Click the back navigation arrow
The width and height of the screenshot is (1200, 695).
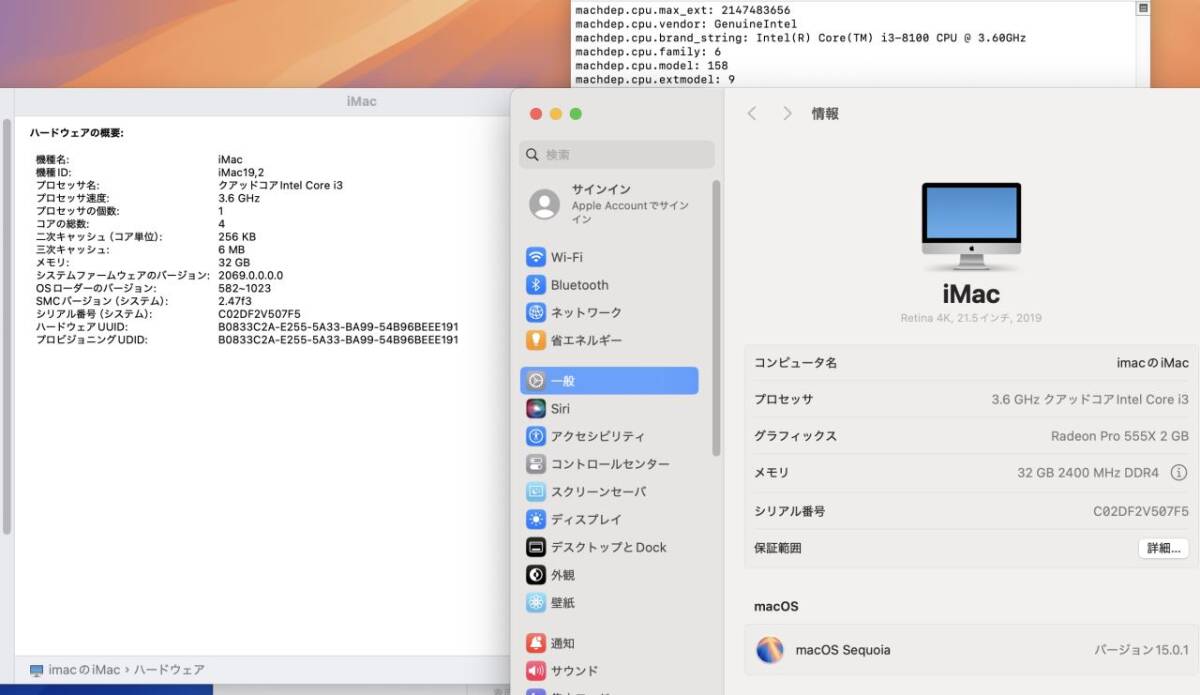coord(751,113)
